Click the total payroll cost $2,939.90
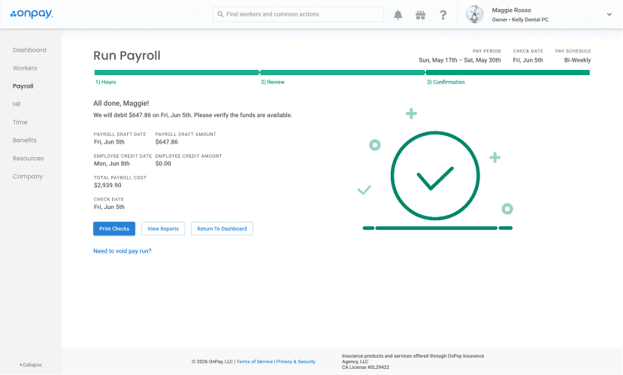Screen dimensions: 623x375 click(108, 185)
